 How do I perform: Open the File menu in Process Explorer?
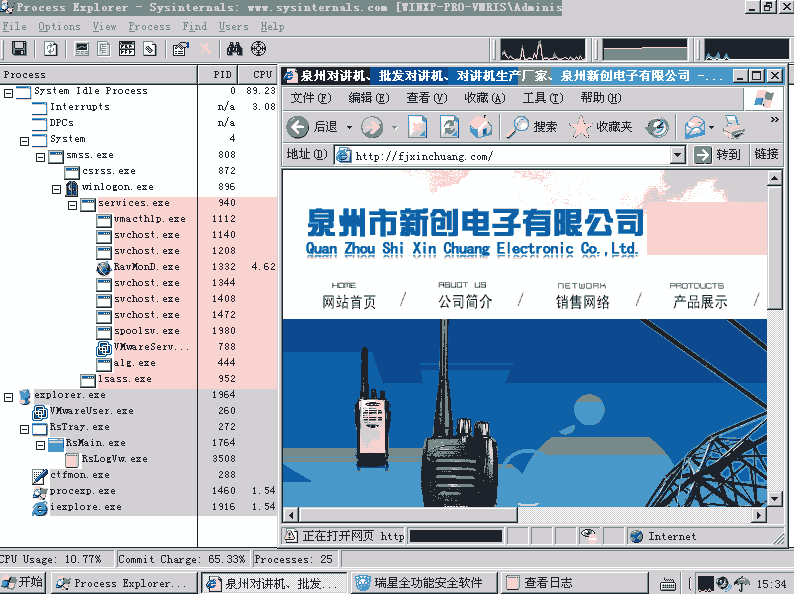[x=14, y=26]
